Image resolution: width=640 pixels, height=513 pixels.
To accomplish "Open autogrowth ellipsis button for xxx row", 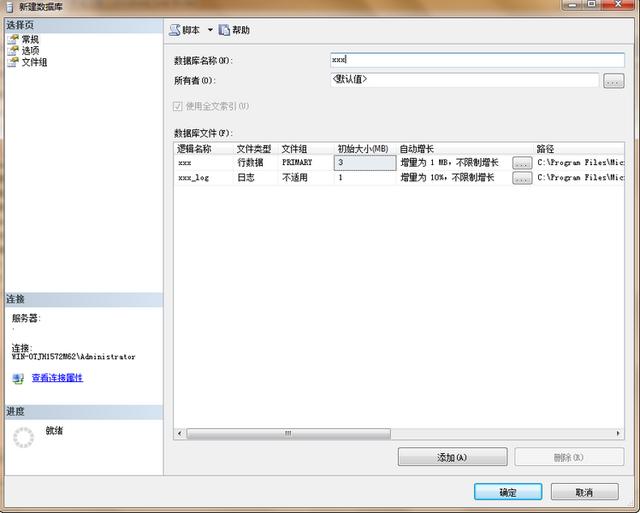I will (x=522, y=163).
